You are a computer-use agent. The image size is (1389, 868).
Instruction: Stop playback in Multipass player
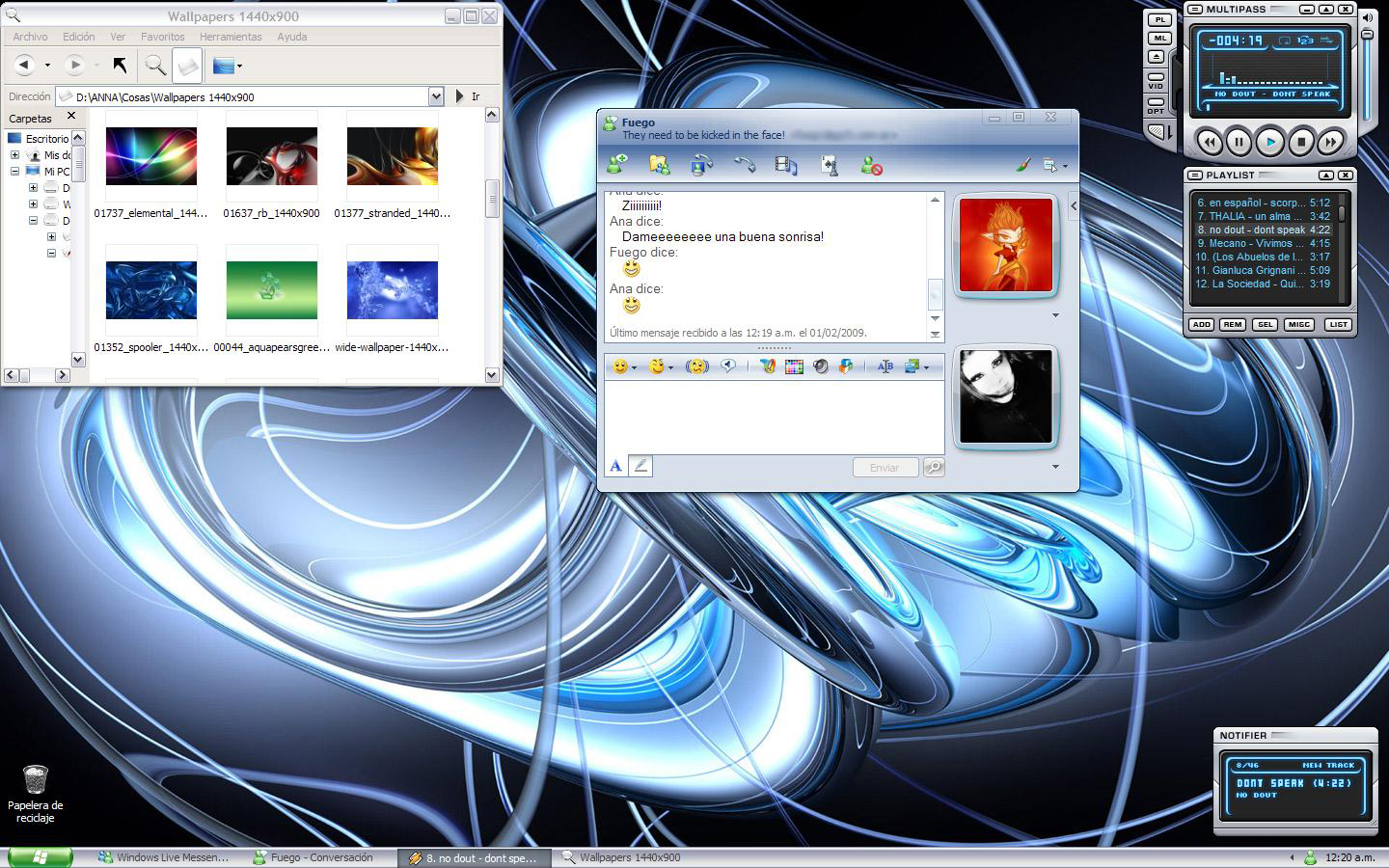[x=1301, y=142]
